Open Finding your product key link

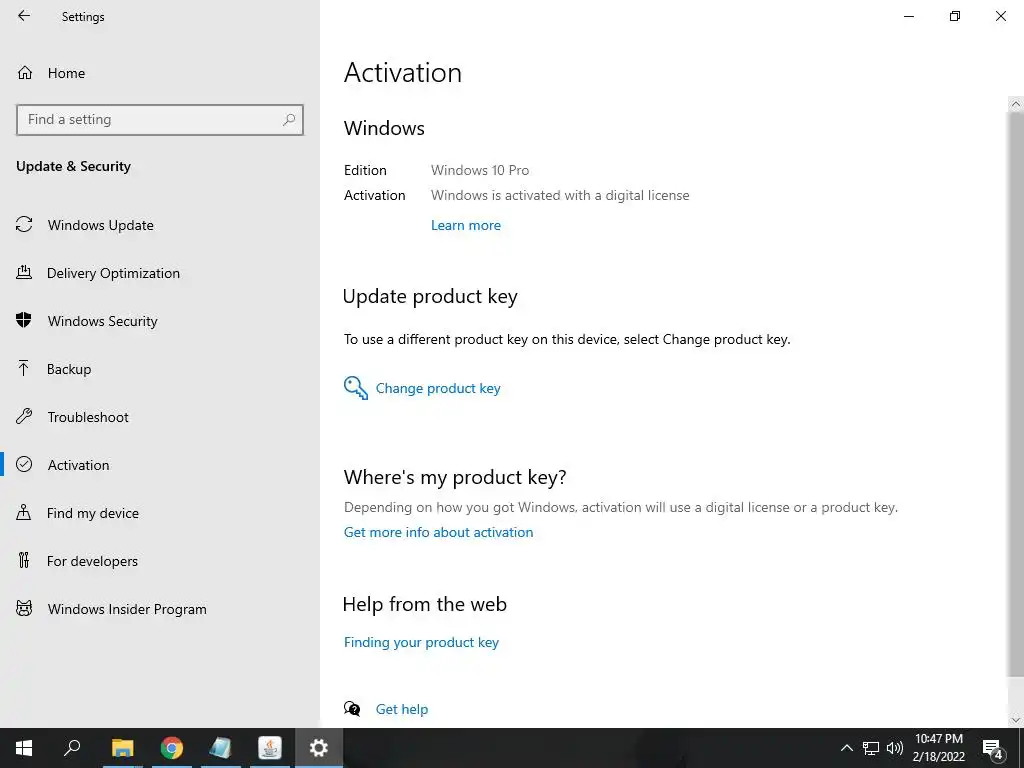(421, 643)
